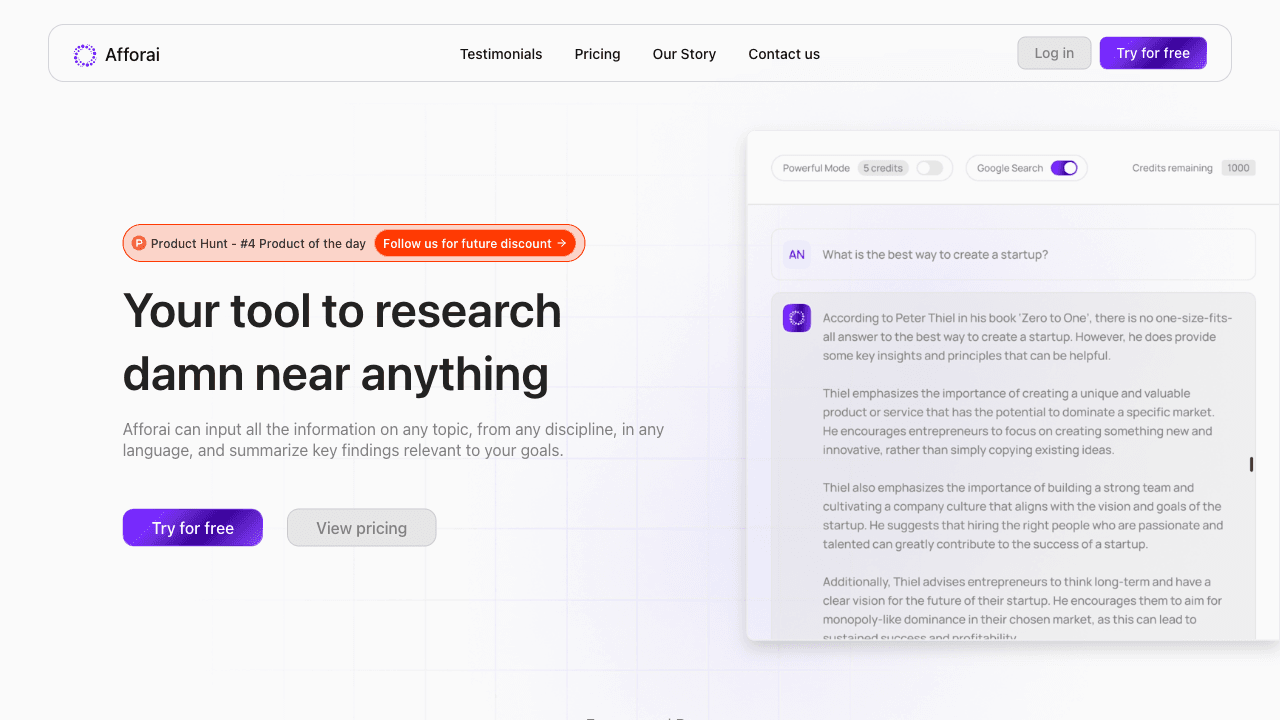Open the Testimonials menu item
Screen dimensions: 1280x720
point(501,54)
